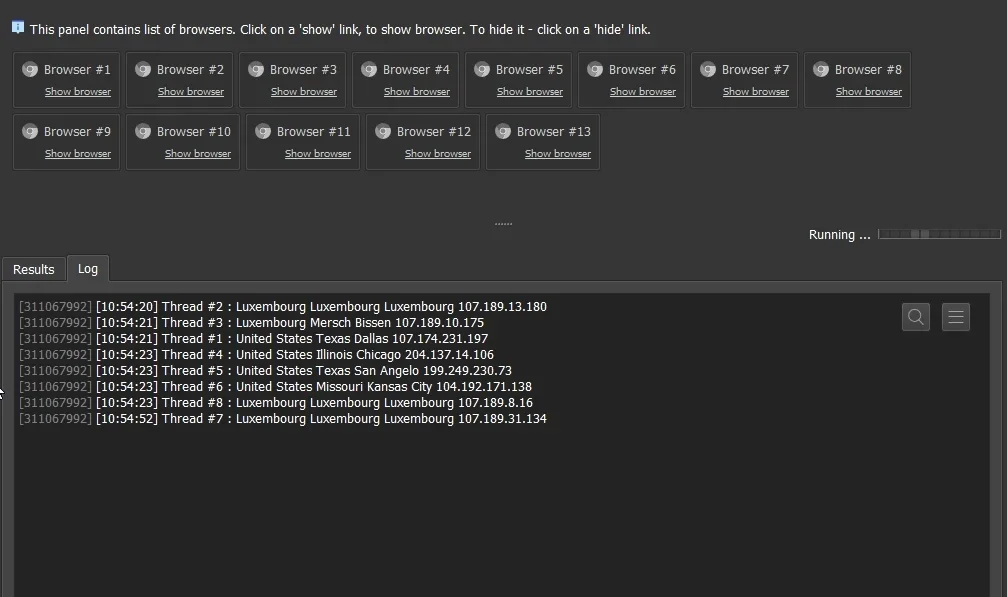Viewport: 1007px width, 597px height.
Task: Click the dotted panel splitter handle
Action: point(504,224)
